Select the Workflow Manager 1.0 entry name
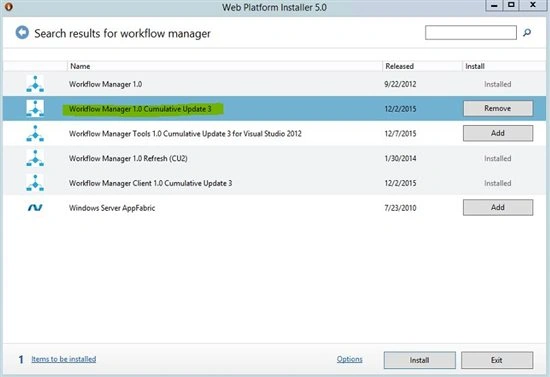 pyautogui.click(x=105, y=84)
